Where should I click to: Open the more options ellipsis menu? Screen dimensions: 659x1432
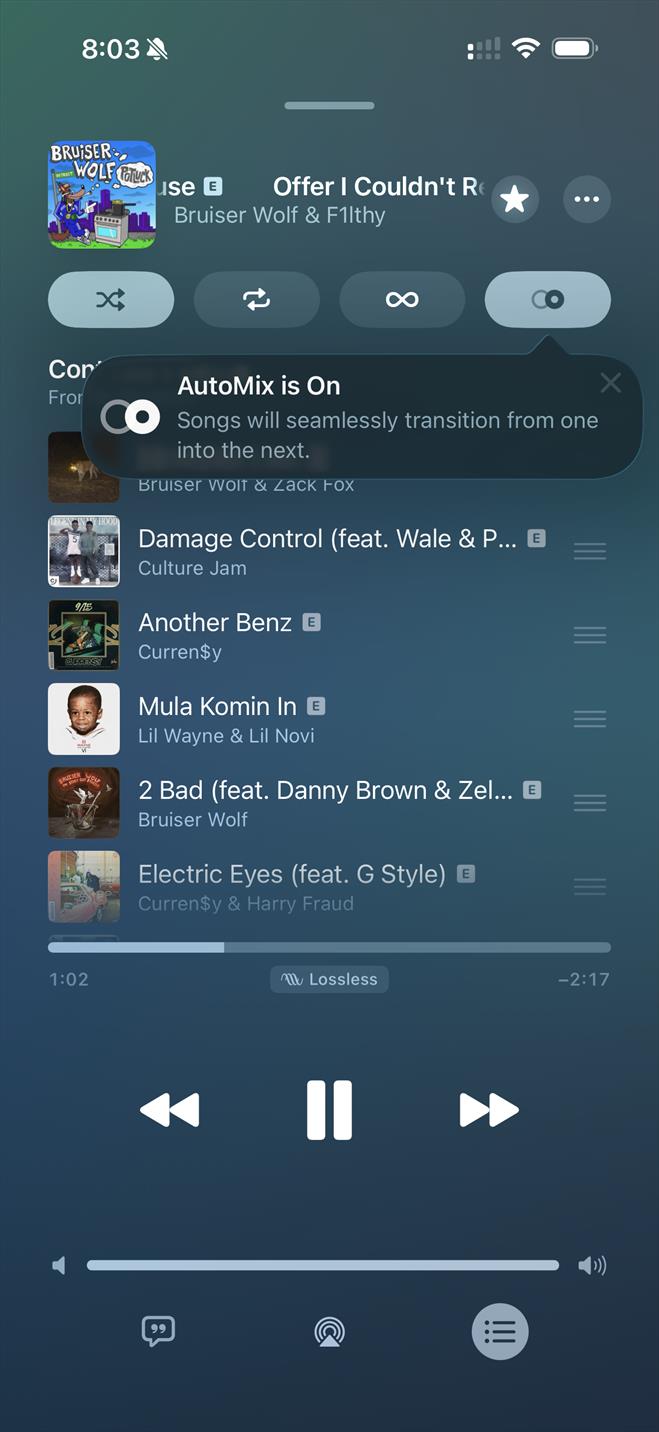tap(587, 200)
